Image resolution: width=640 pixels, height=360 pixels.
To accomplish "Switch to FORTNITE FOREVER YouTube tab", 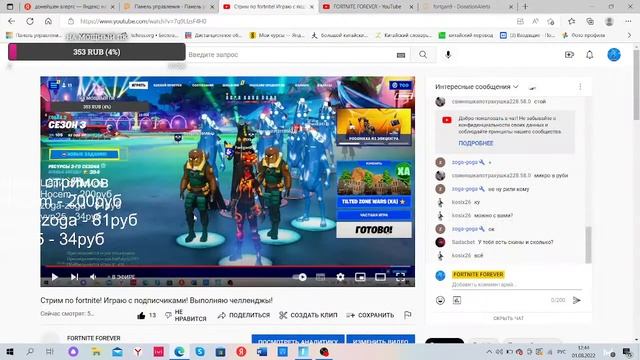I will (x=367, y=7).
